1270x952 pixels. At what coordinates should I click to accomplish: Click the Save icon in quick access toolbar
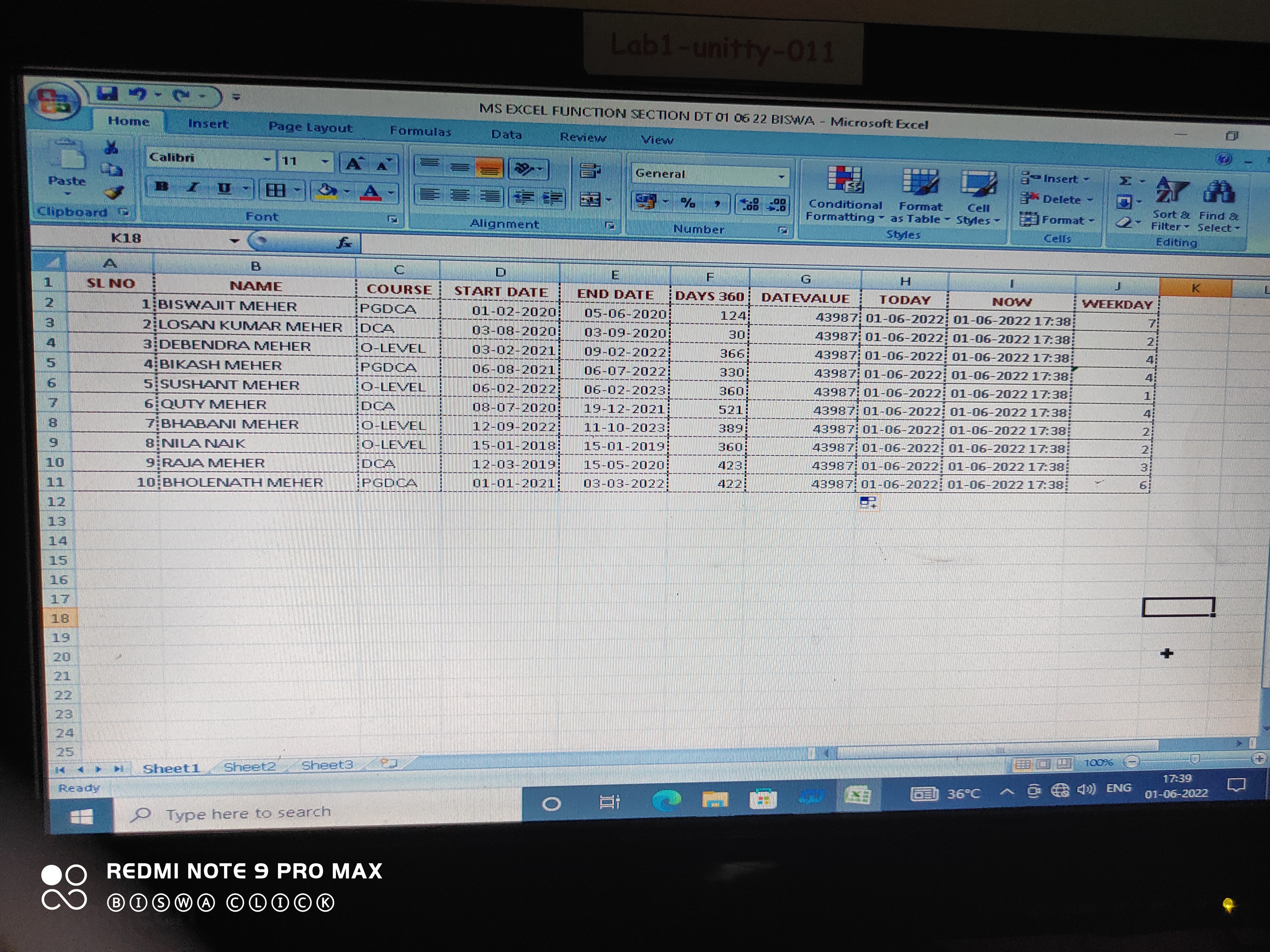(x=107, y=93)
